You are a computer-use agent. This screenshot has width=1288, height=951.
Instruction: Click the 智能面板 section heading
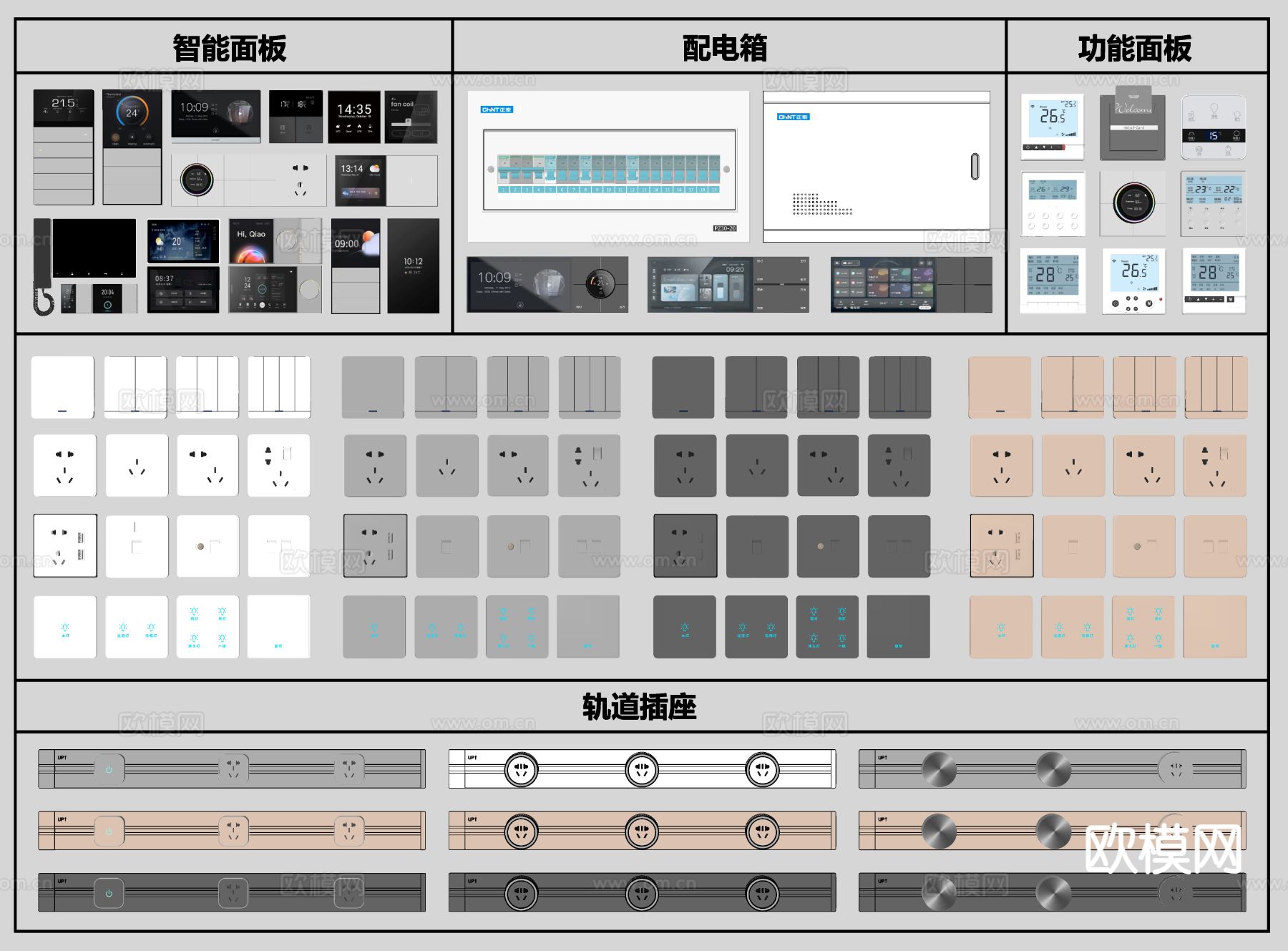click(x=230, y=49)
